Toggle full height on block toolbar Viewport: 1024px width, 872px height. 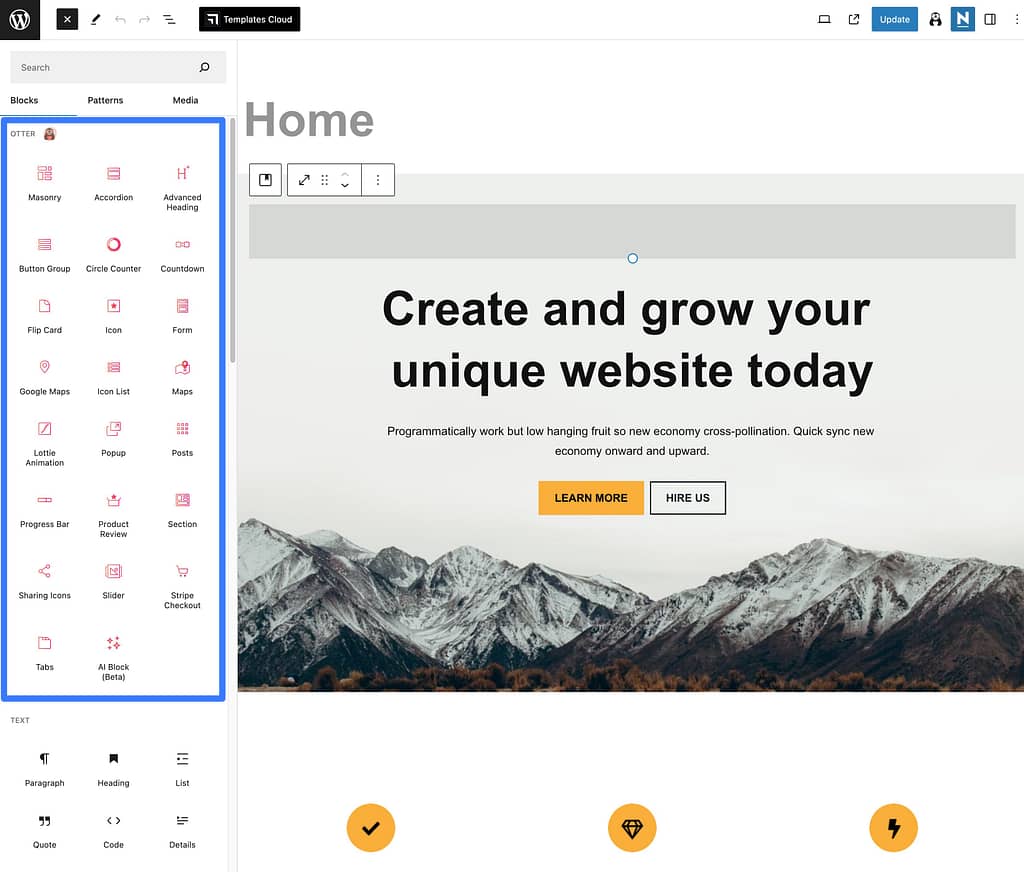pos(304,180)
